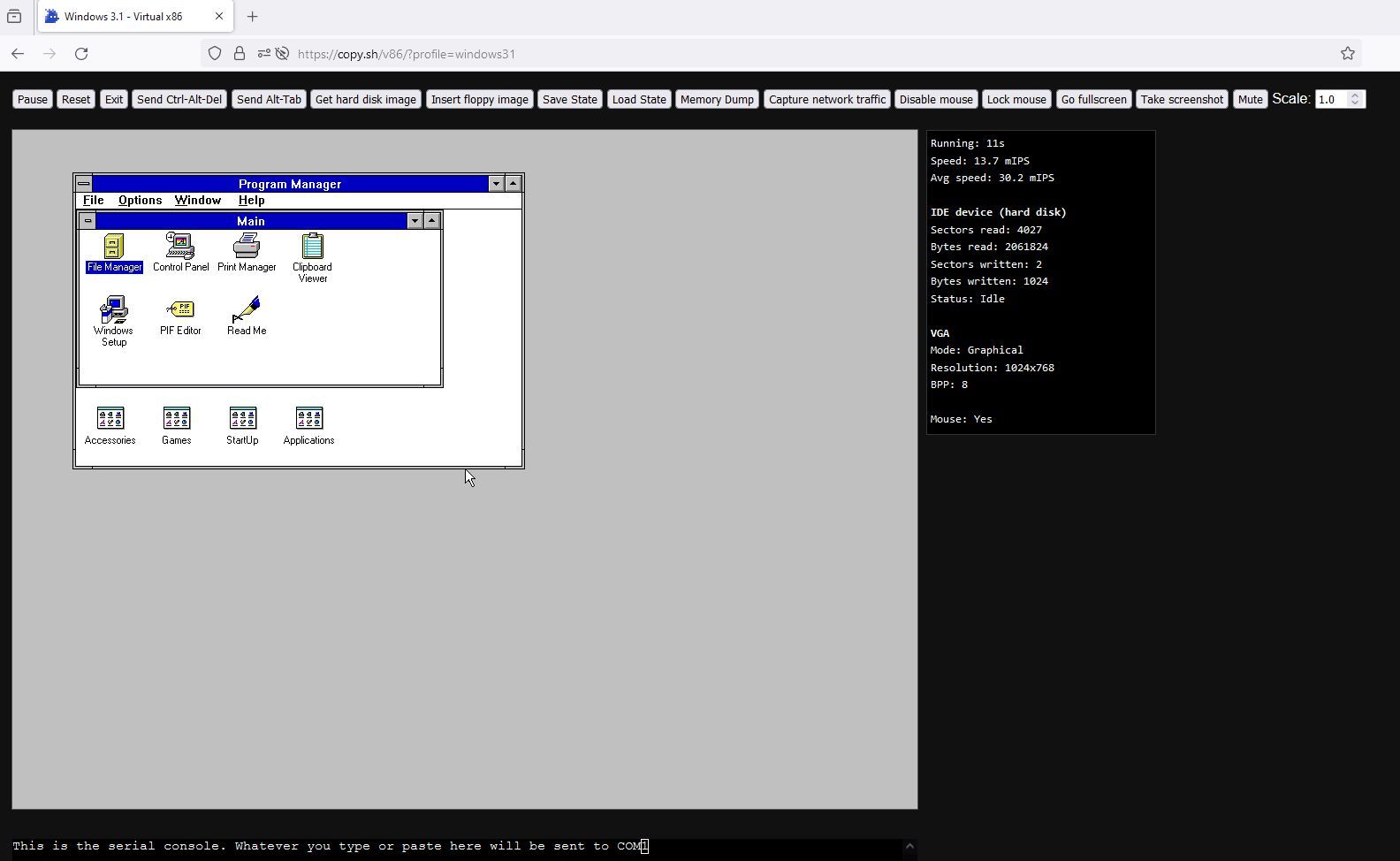This screenshot has height=861, width=1400.
Task: Select the Control Panel icon
Action: pyautogui.click(x=180, y=253)
